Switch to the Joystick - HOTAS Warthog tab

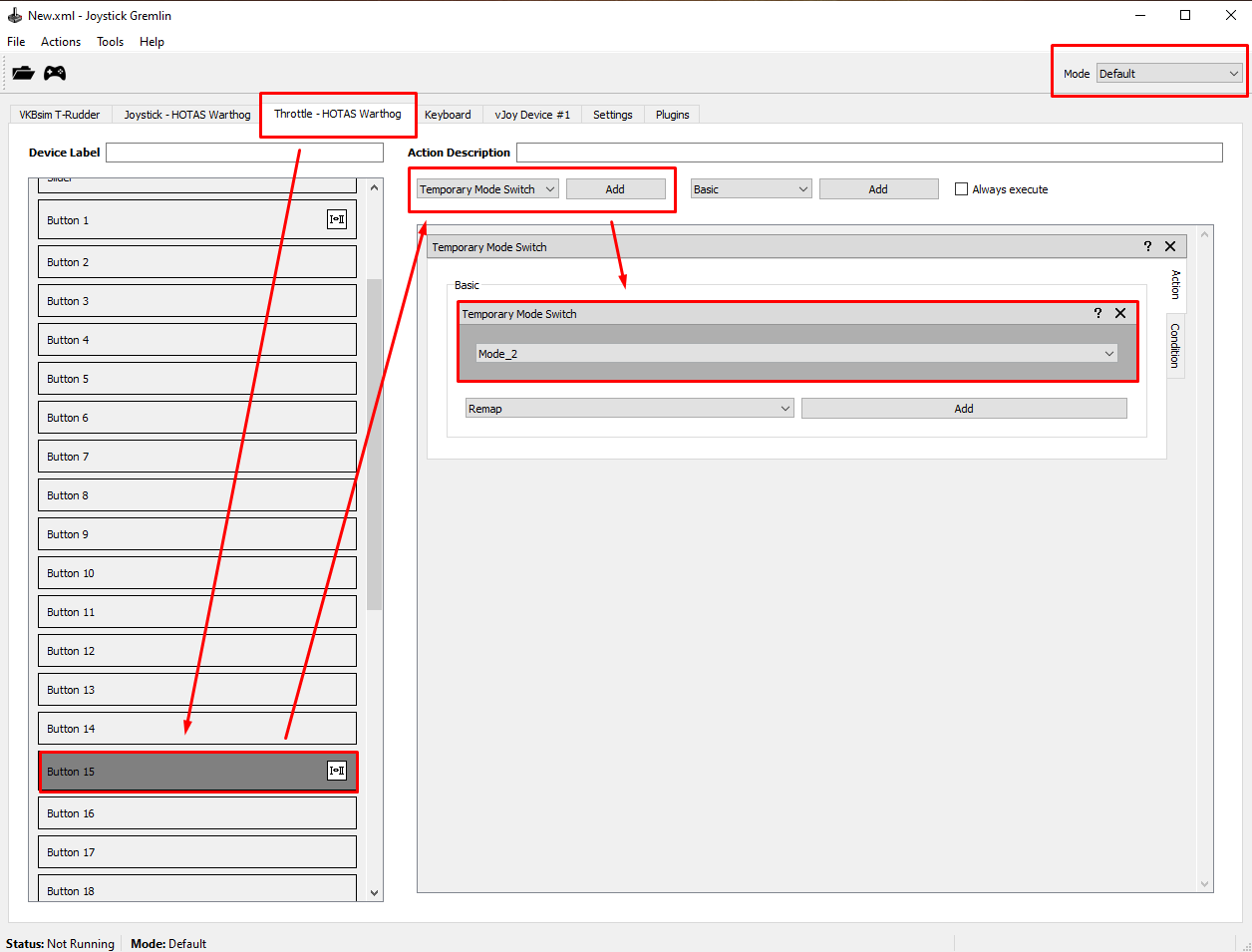coord(187,115)
